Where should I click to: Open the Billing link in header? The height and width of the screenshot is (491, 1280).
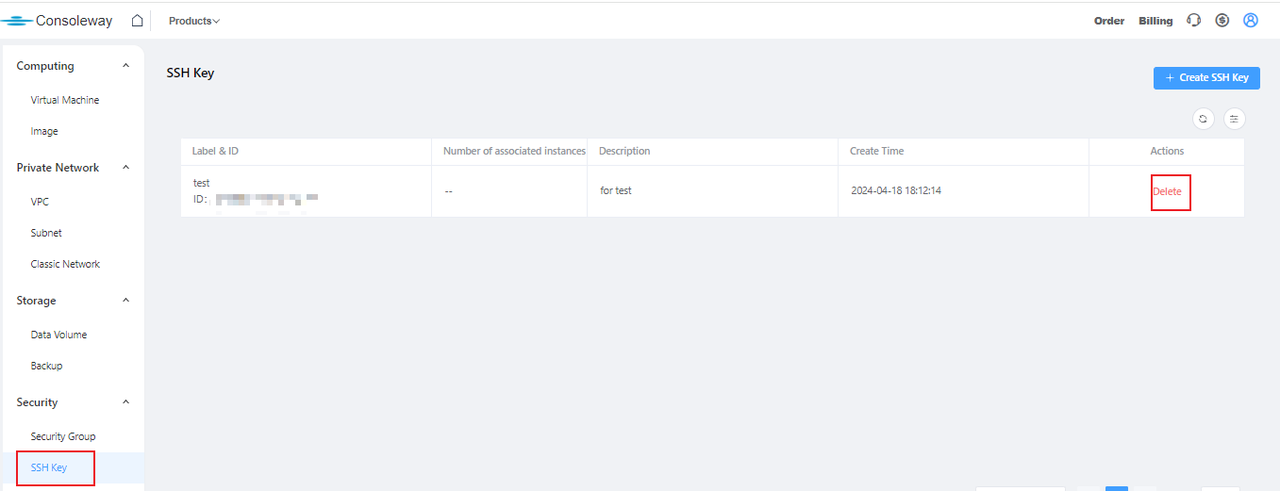click(x=1155, y=21)
